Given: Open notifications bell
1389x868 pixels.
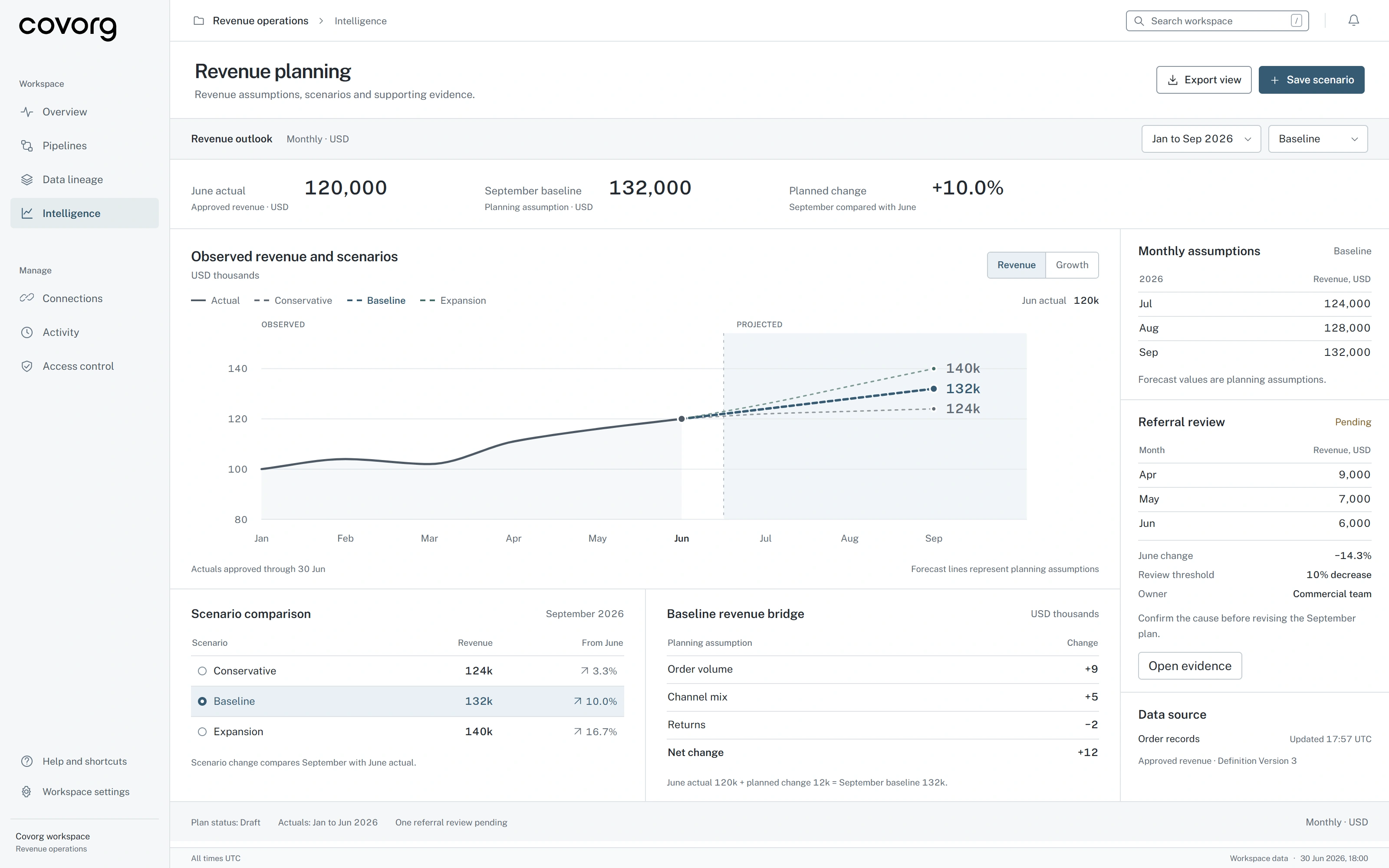Looking at the screenshot, I should click(1353, 21).
